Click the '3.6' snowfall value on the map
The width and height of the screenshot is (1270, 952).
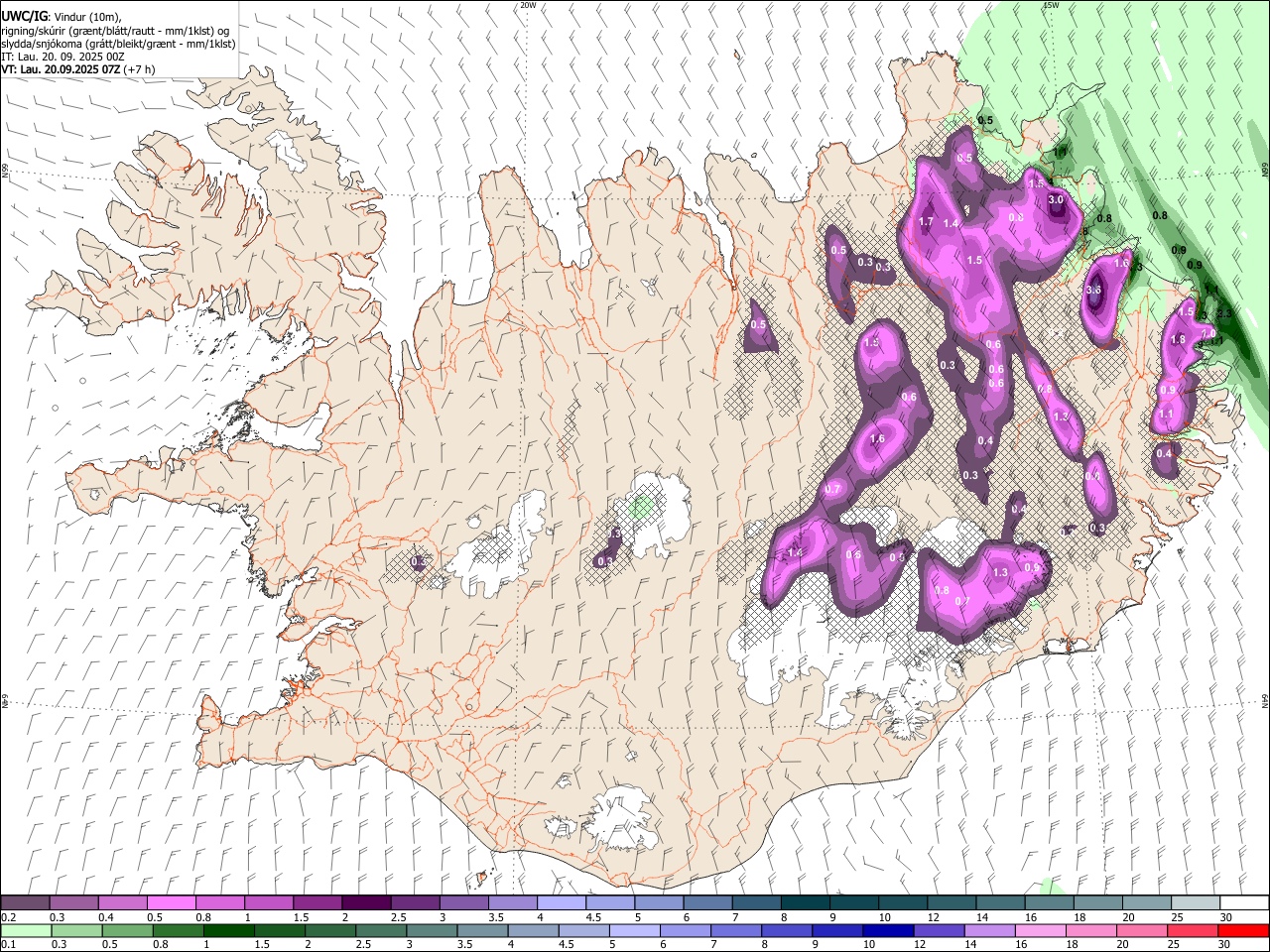coord(1093,290)
